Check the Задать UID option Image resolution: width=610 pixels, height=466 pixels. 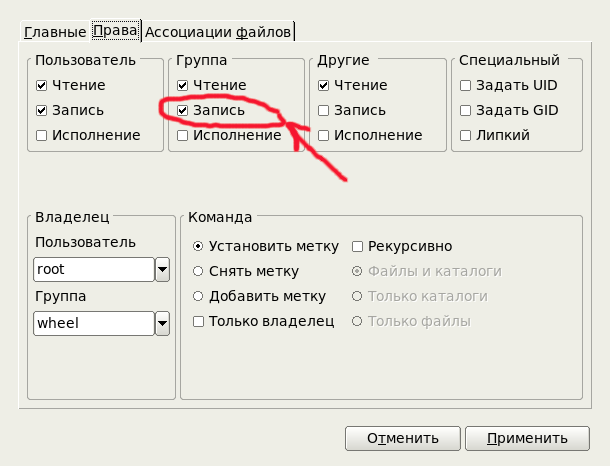(x=465, y=86)
